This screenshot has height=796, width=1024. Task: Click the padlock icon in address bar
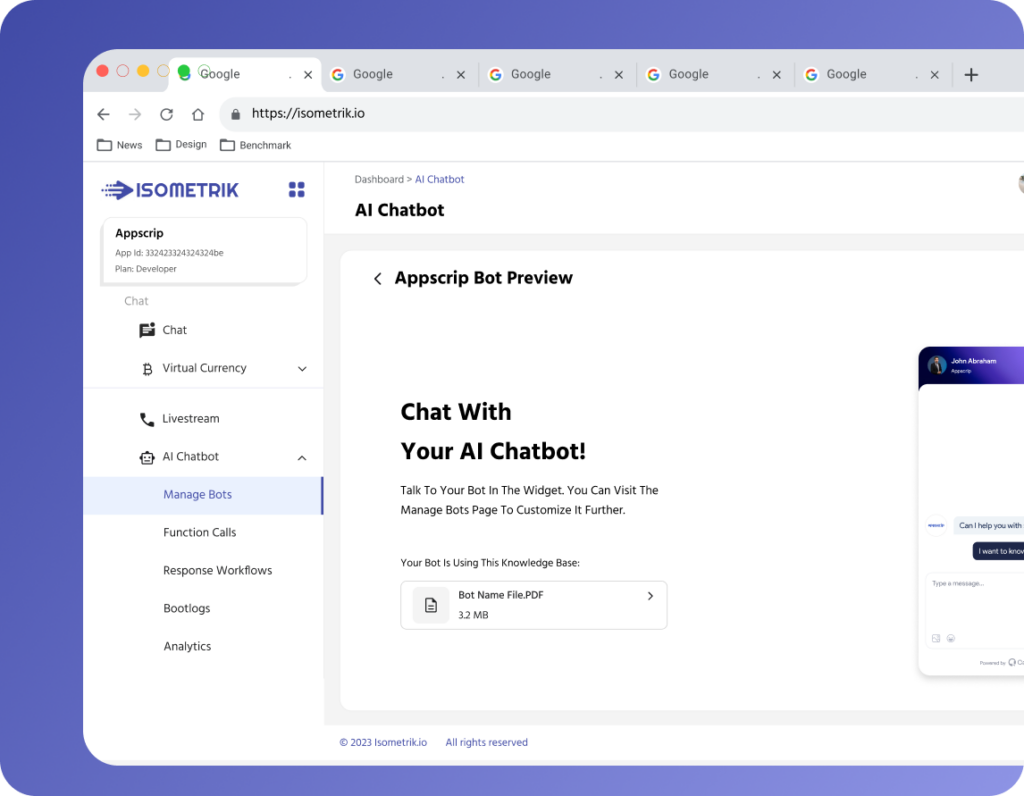pos(236,114)
